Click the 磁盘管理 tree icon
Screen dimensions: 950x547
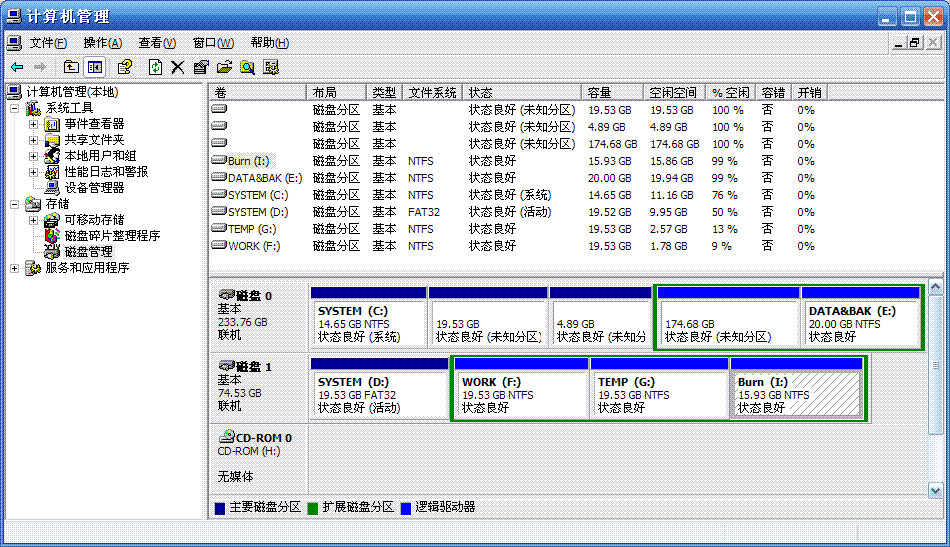pyautogui.click(x=53, y=251)
